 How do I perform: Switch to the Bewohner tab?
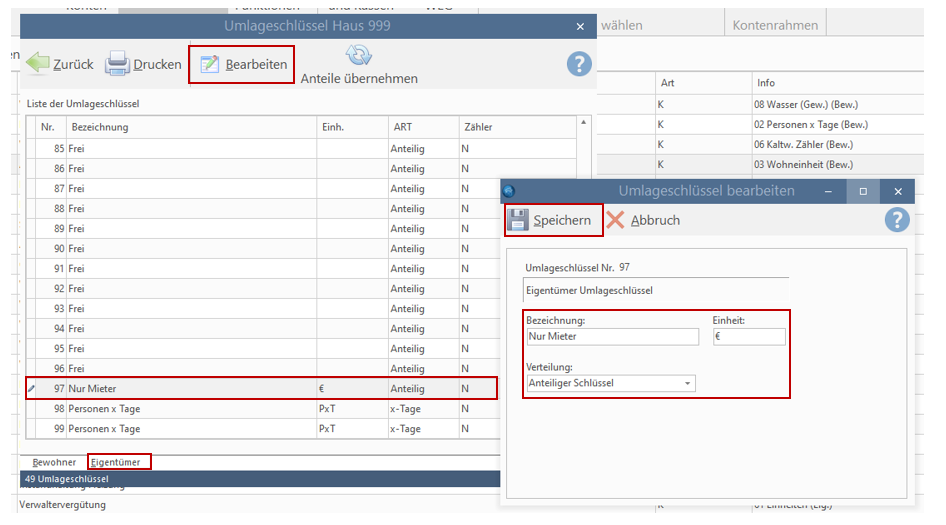pos(54,462)
